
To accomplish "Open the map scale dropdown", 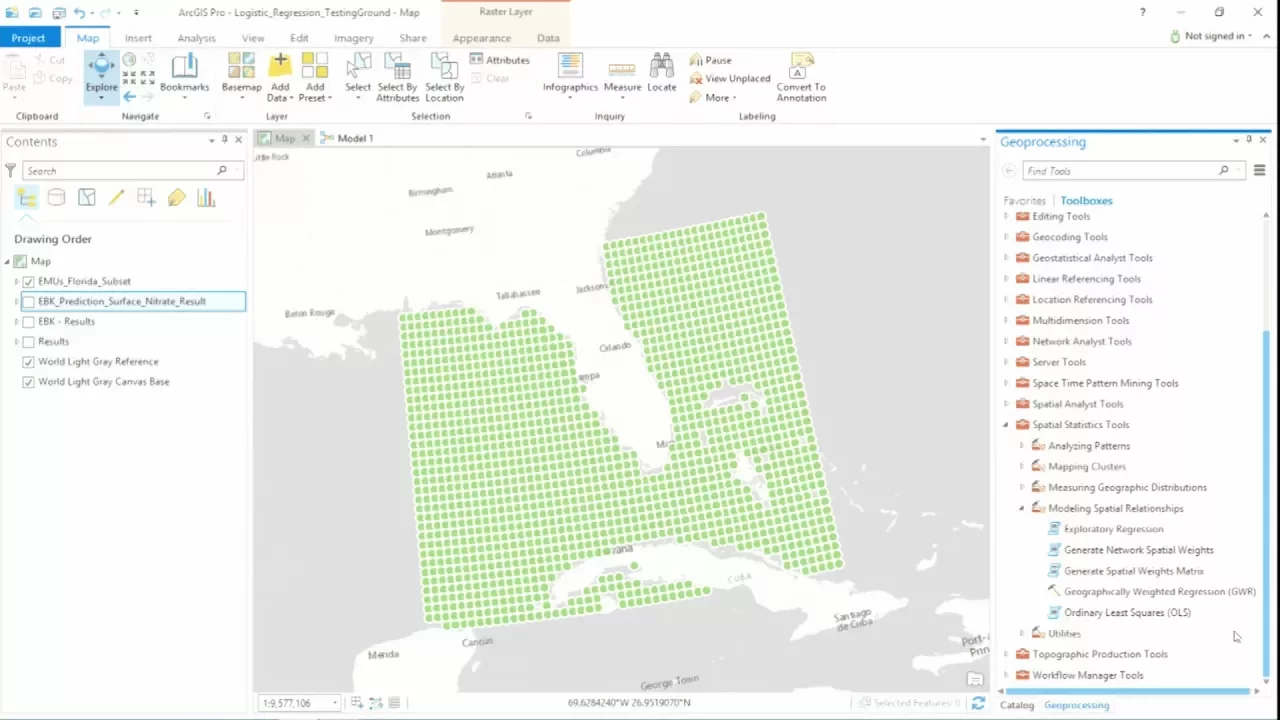I will point(335,703).
